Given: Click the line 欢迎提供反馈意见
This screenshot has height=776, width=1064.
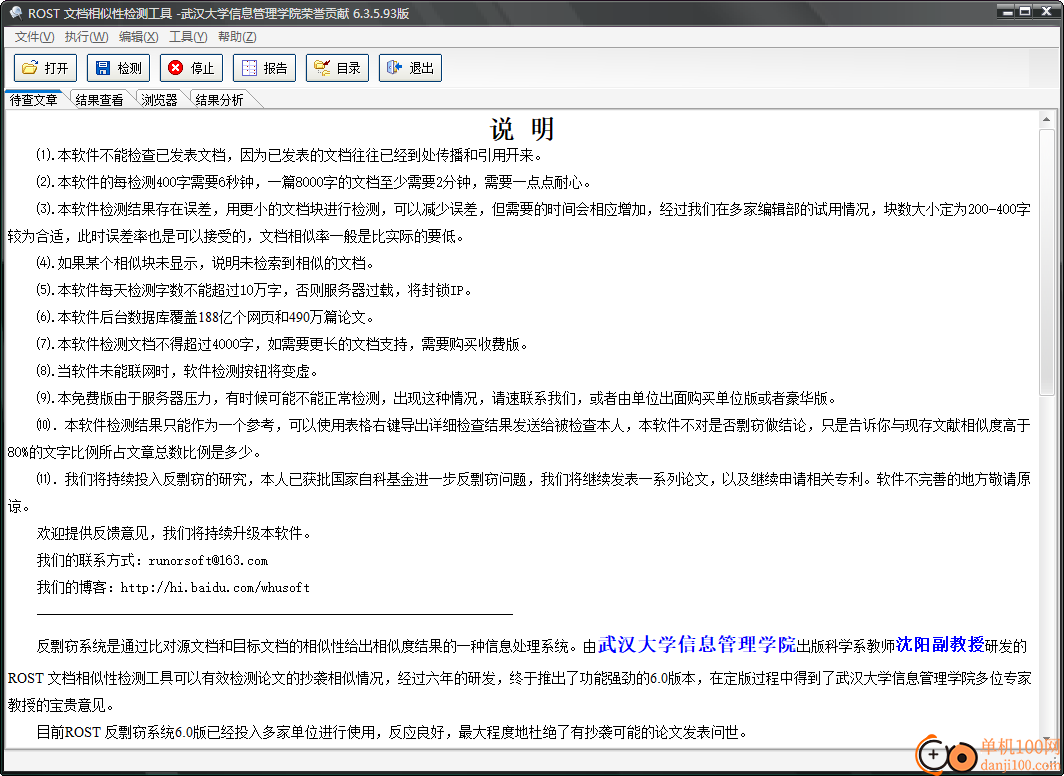Looking at the screenshot, I should (x=174, y=534).
